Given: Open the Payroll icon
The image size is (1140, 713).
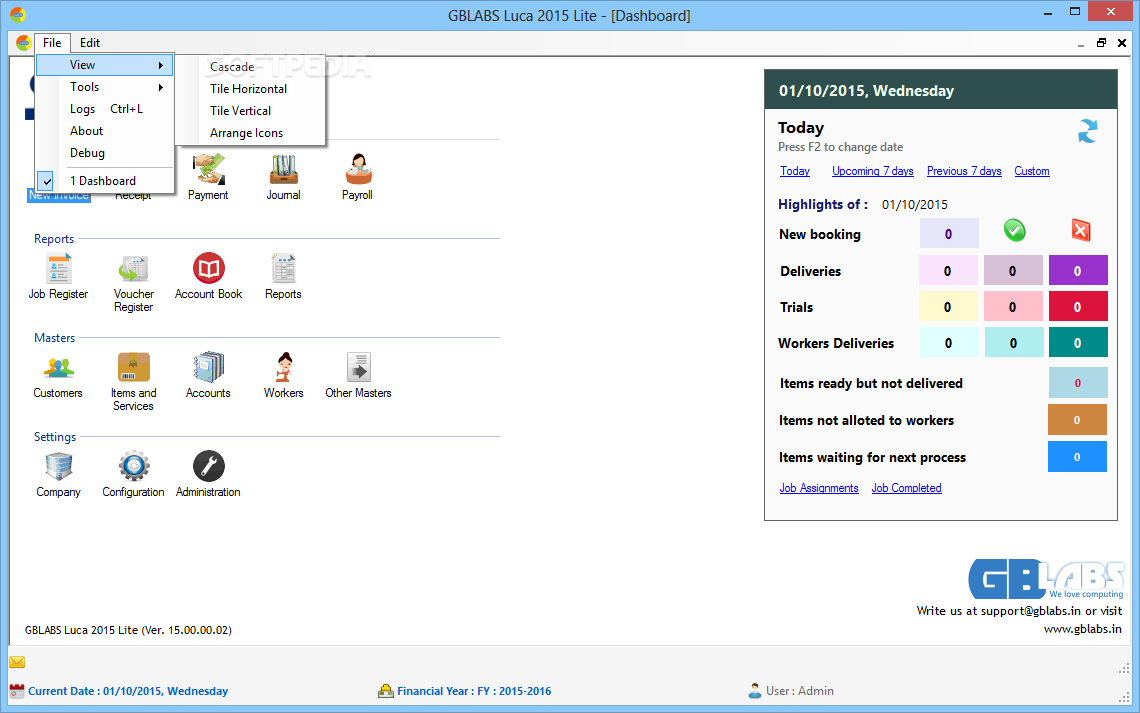Looking at the screenshot, I should coord(358,169).
